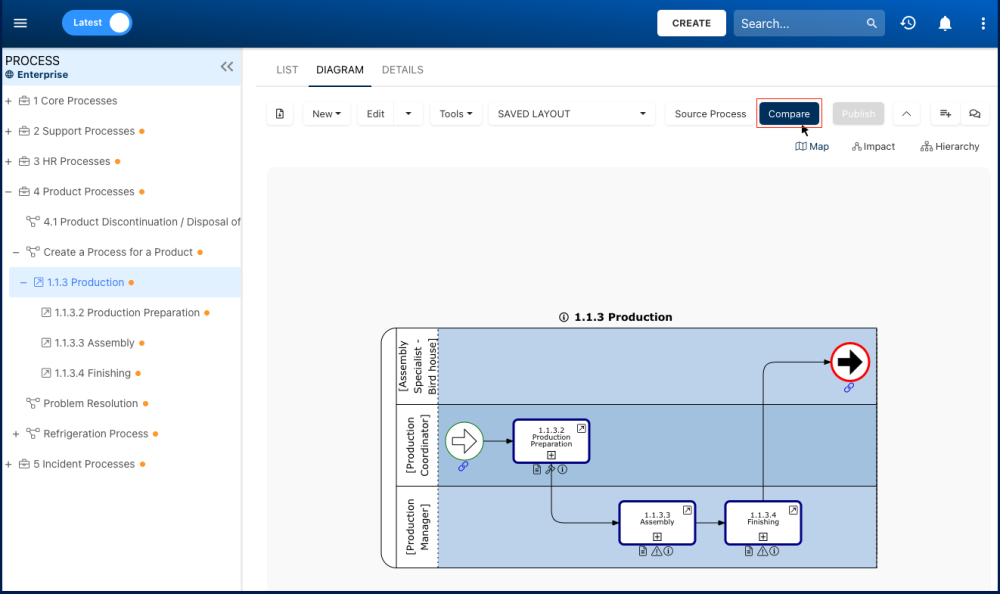Click the Compare button
1000x594 pixels.
(x=789, y=114)
